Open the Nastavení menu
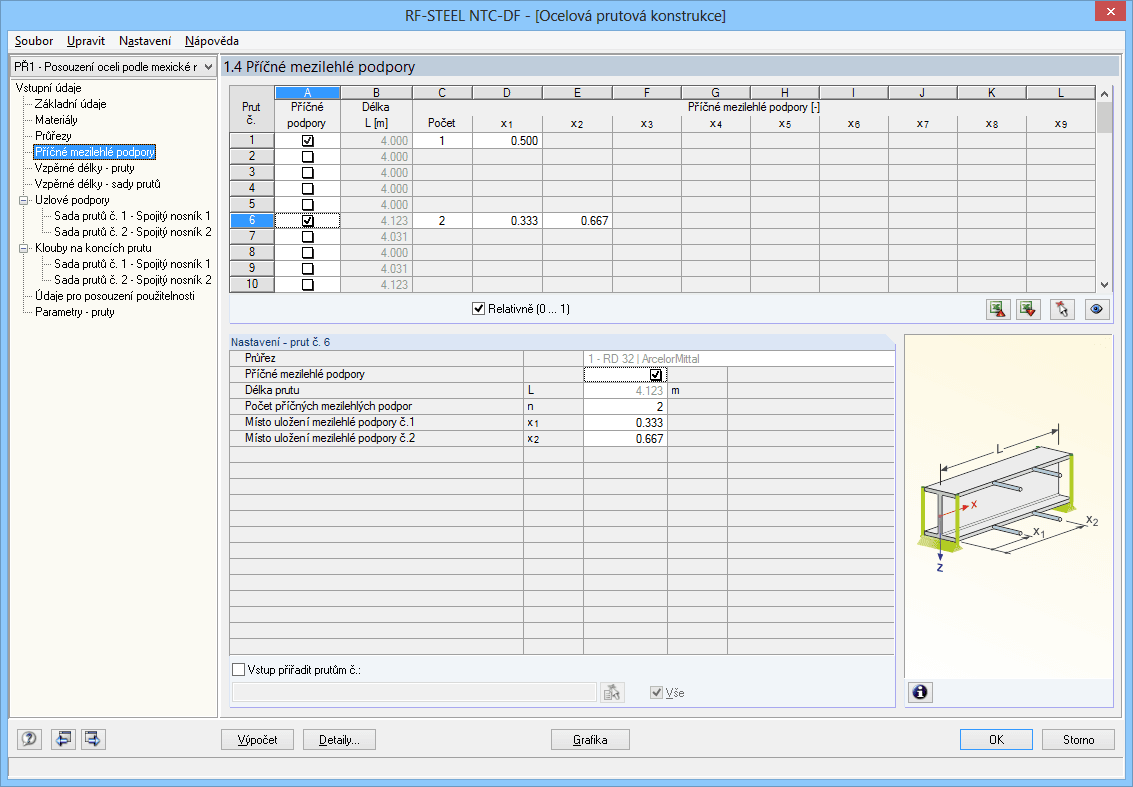The width and height of the screenshot is (1133, 787). tap(145, 41)
